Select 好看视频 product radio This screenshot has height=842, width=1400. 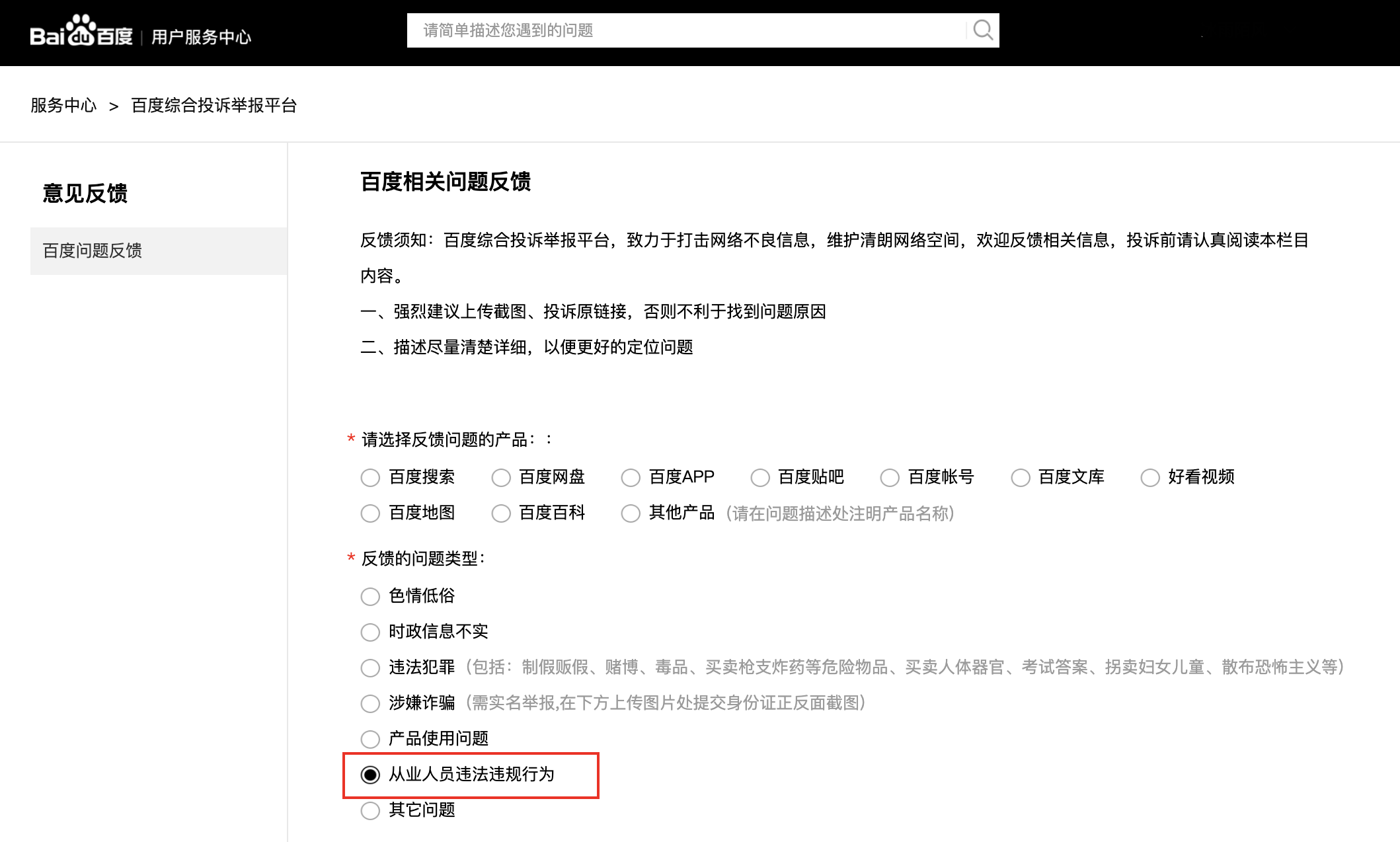pos(1150,477)
